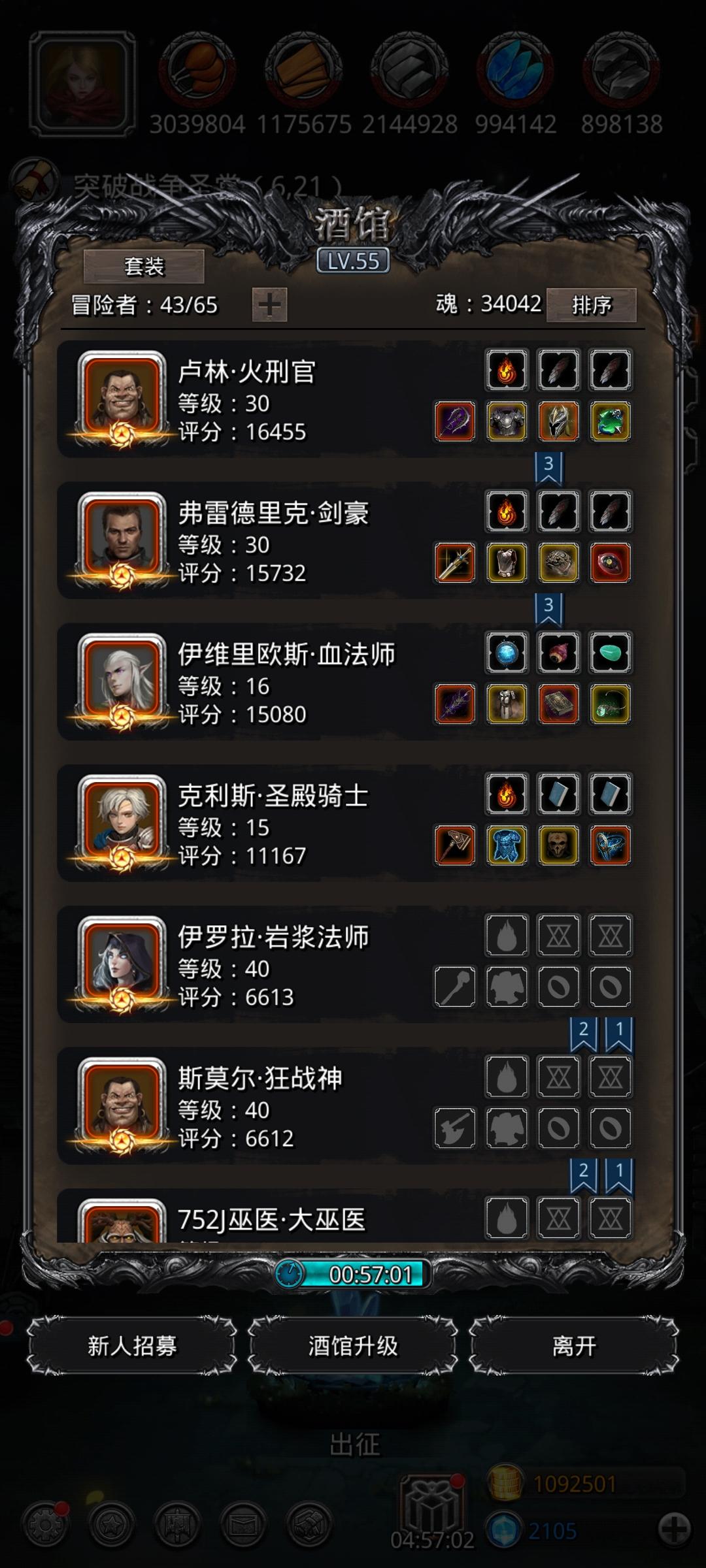Tap 离开 to leave the tavern
706x1568 pixels.
[574, 1346]
